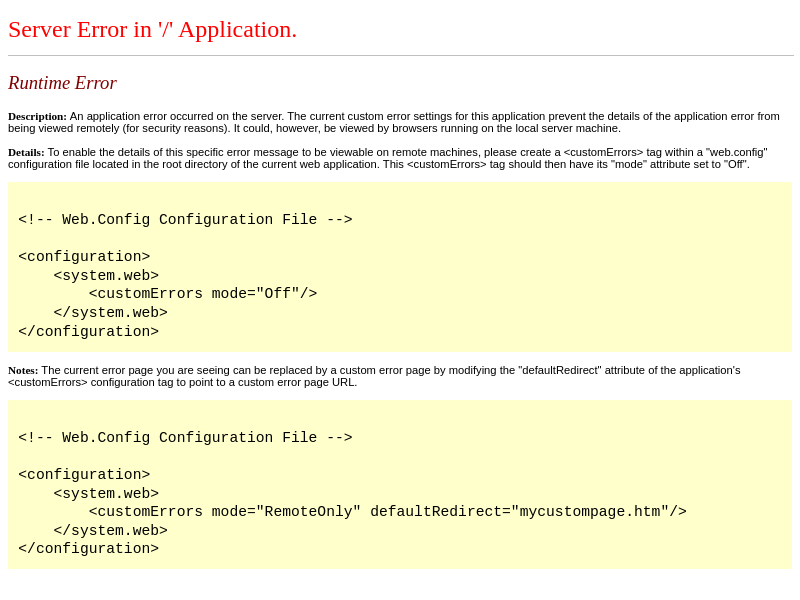Click closing </system.web> tag in second code block
The width and height of the screenshot is (800, 600).
pyautogui.click(x=110, y=531)
